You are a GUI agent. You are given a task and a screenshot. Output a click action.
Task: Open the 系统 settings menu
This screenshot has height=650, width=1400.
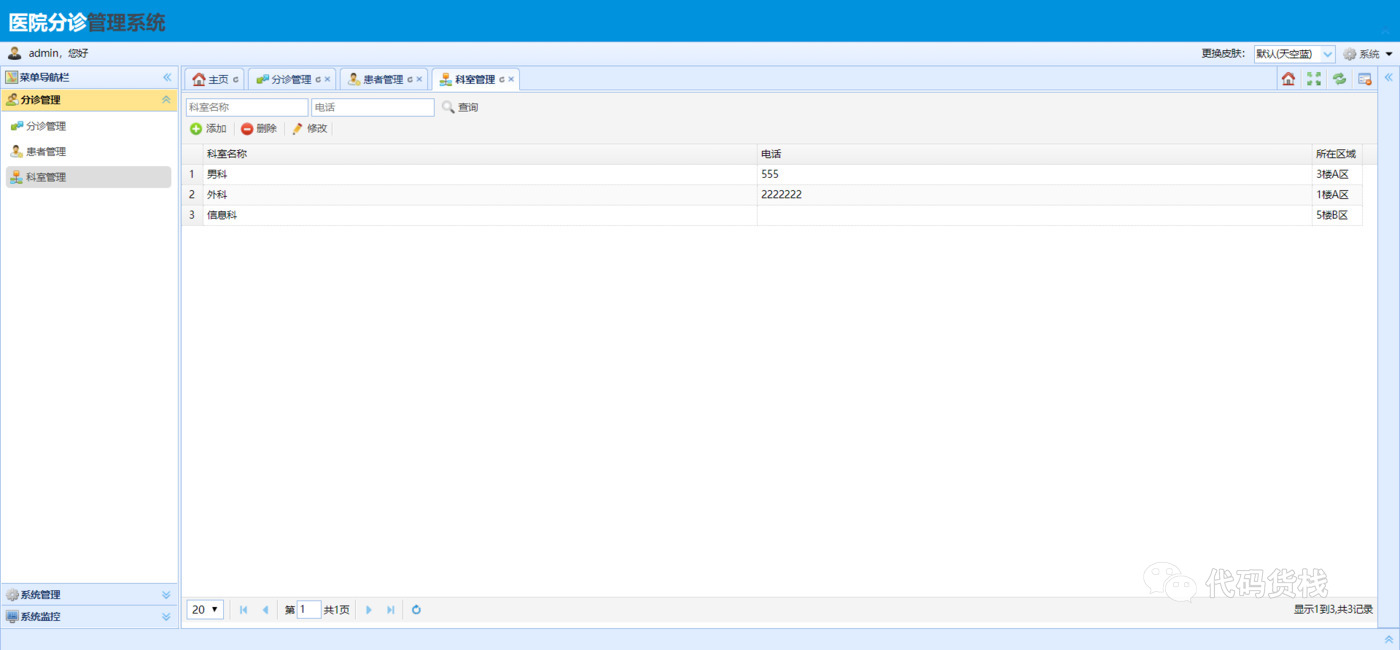(x=1367, y=54)
